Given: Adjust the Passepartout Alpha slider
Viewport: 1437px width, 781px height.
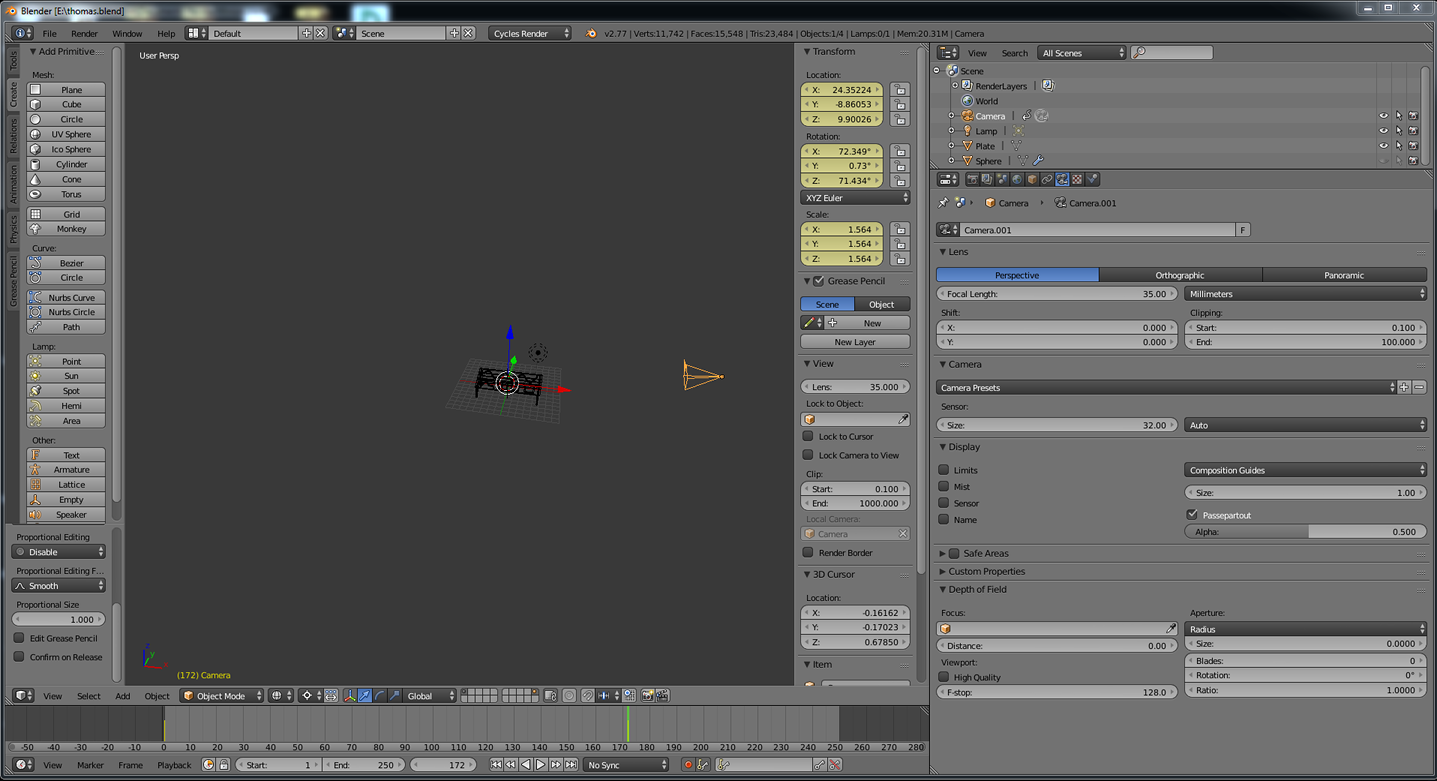Looking at the screenshot, I should click(x=1305, y=532).
